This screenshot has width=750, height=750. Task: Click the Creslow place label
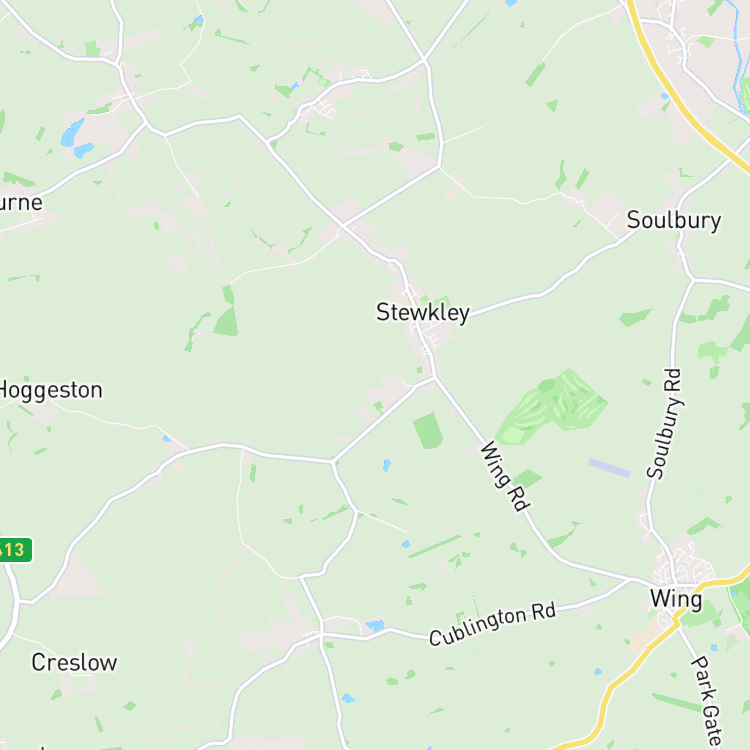pos(74,662)
